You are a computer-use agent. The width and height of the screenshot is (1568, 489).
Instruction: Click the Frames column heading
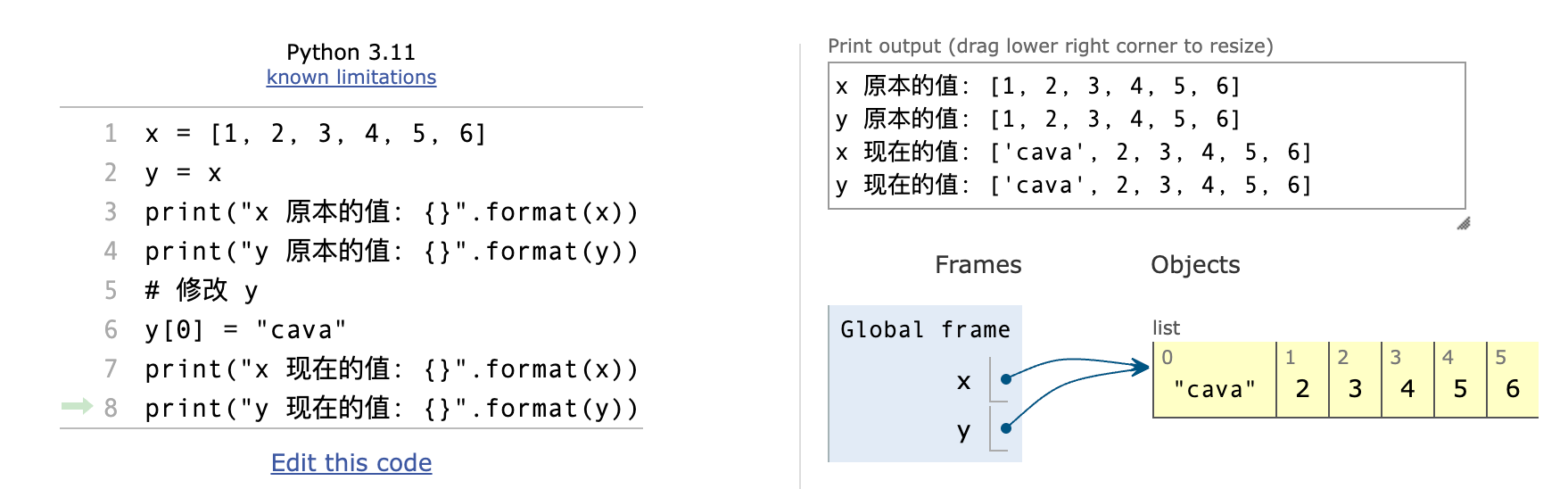[x=978, y=264]
